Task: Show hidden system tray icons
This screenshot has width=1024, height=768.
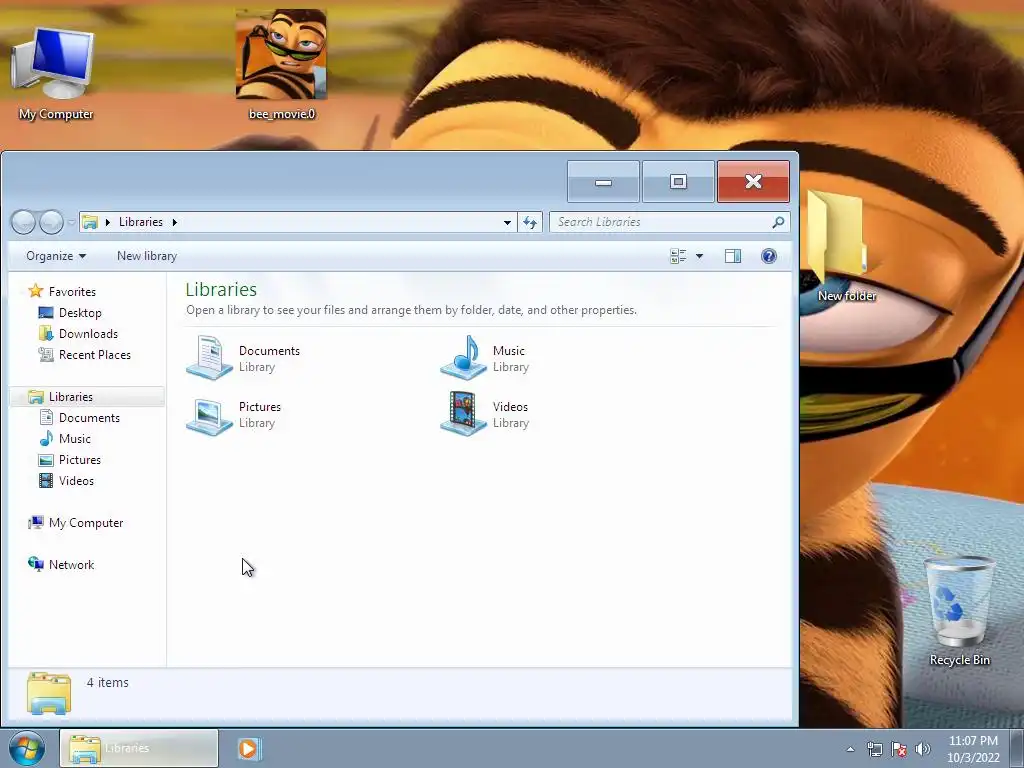Action: point(850,749)
